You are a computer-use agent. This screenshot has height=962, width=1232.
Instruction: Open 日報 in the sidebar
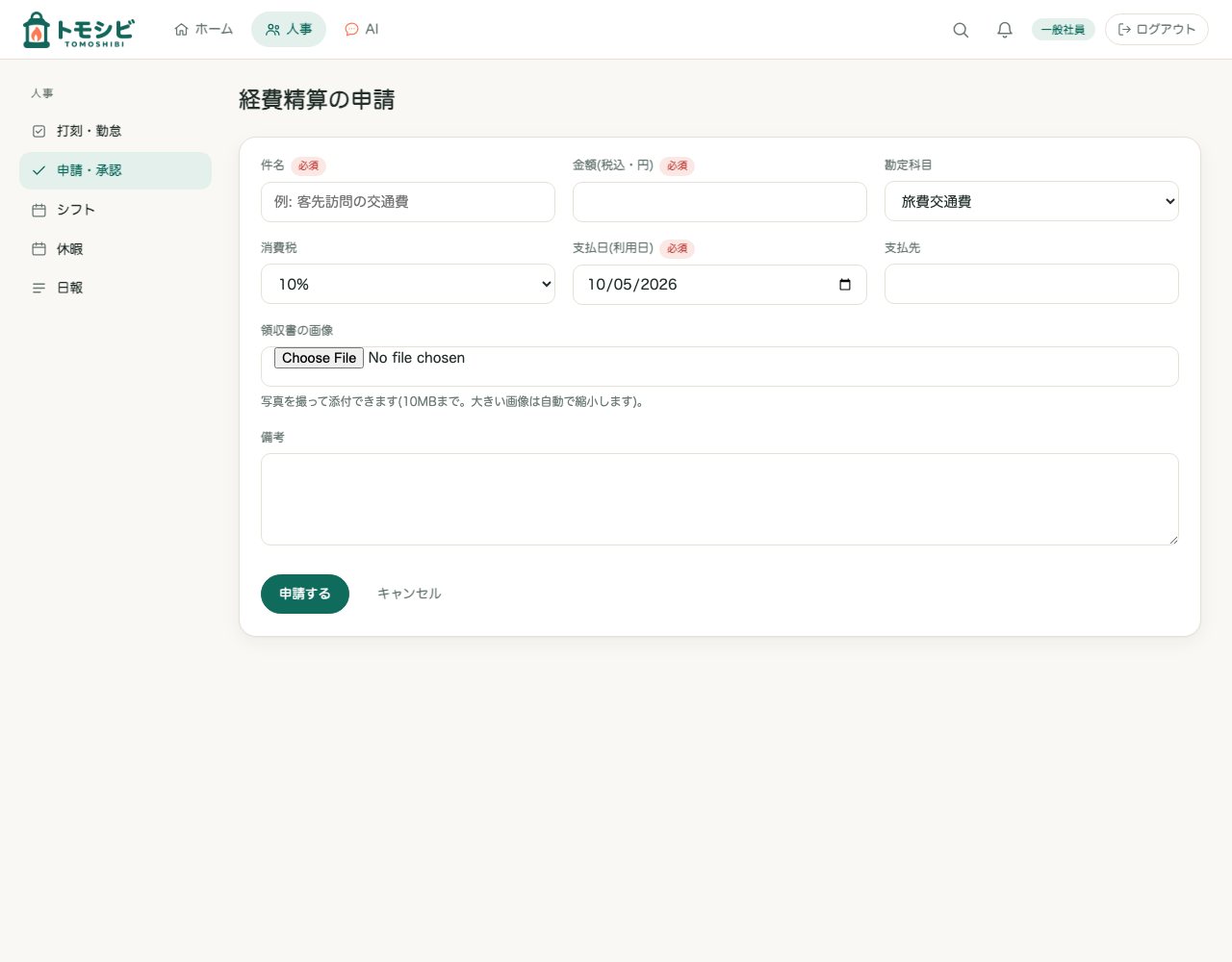pyautogui.click(x=115, y=288)
